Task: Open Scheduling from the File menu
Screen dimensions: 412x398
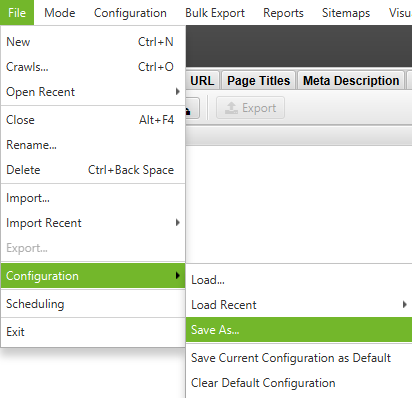Action: [x=93, y=304]
